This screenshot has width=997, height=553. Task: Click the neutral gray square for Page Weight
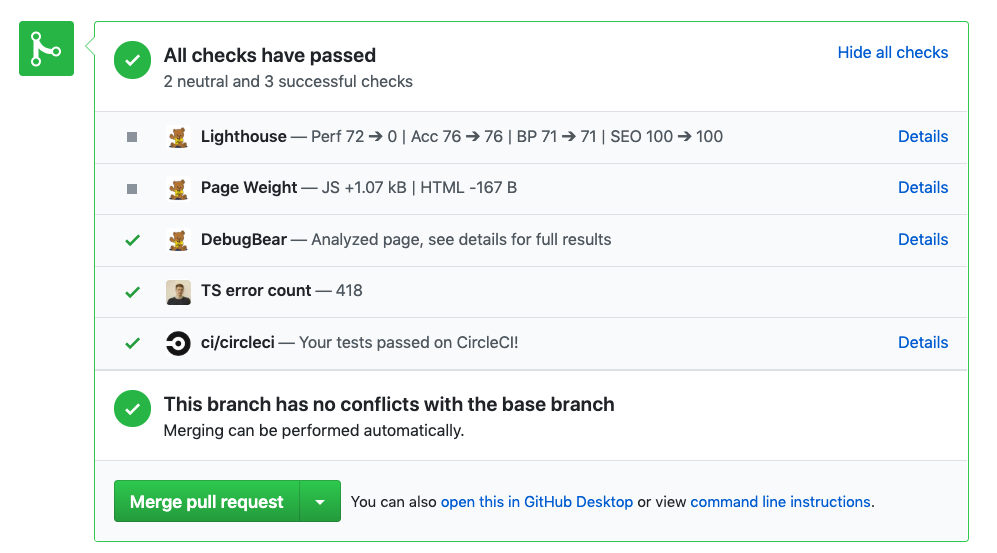coord(132,189)
